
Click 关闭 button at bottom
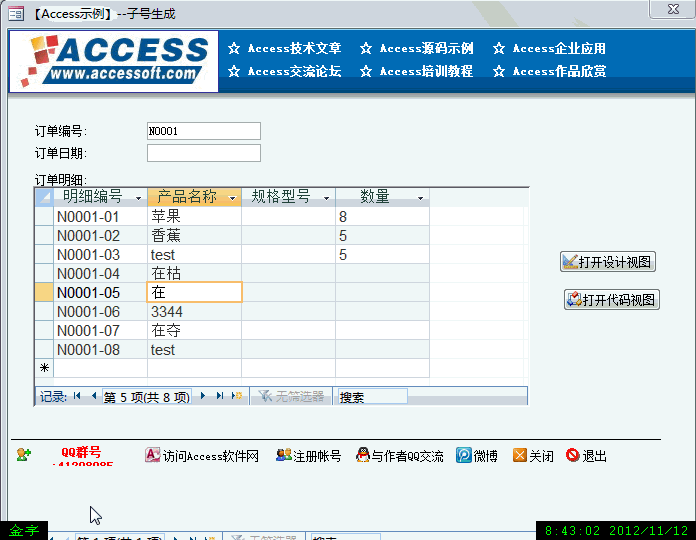(533, 456)
